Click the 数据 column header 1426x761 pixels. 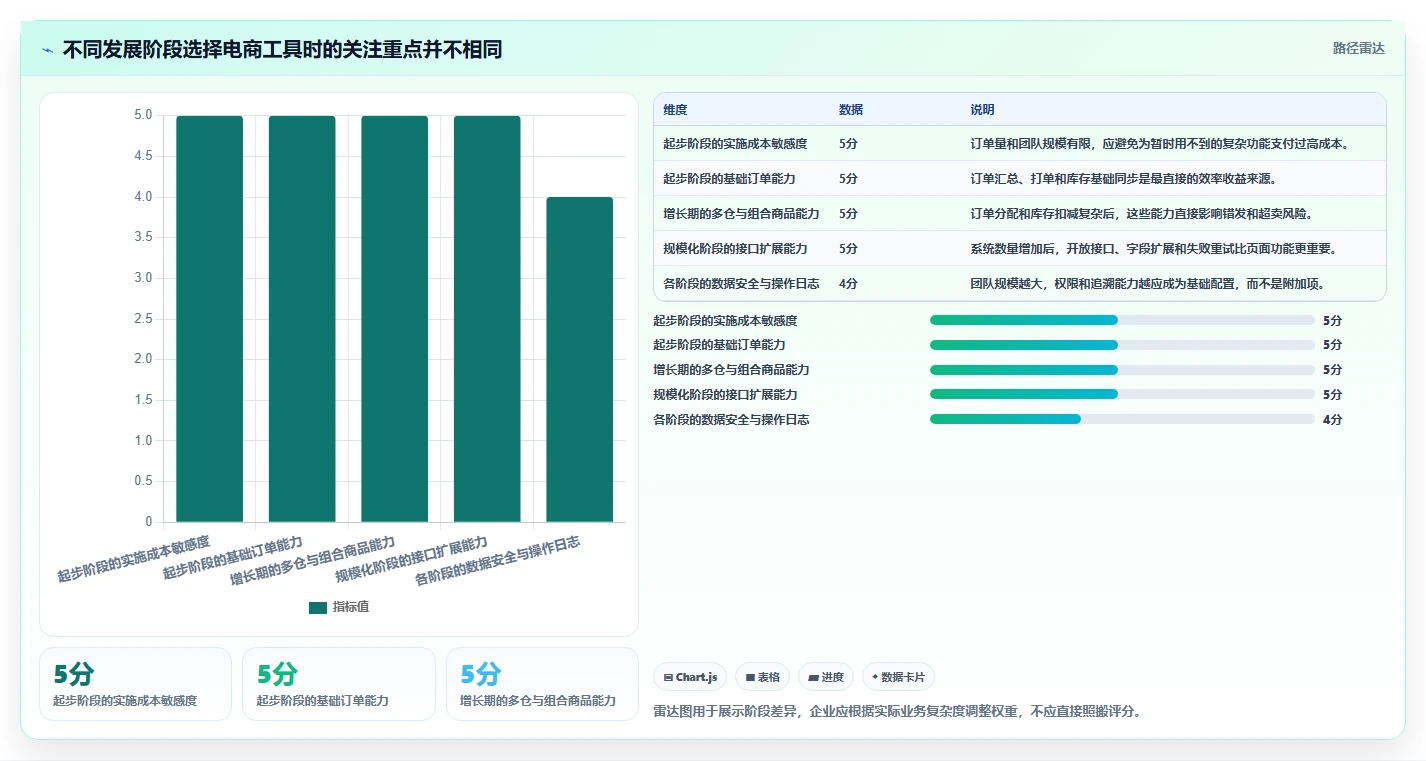coord(851,110)
